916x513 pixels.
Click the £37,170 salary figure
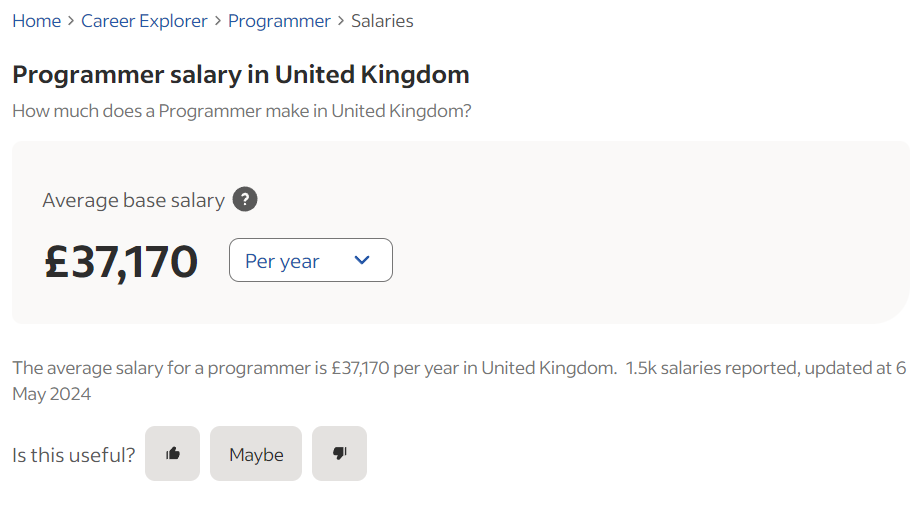click(x=121, y=261)
